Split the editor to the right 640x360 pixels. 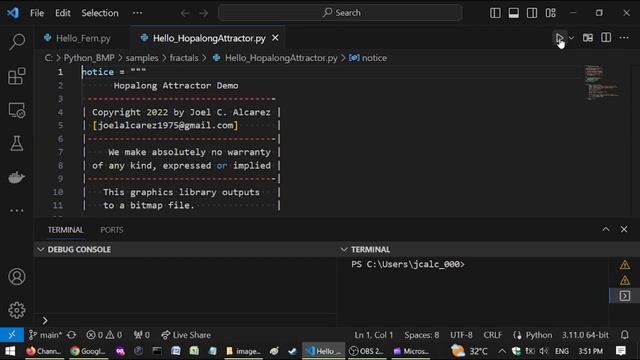click(x=606, y=38)
